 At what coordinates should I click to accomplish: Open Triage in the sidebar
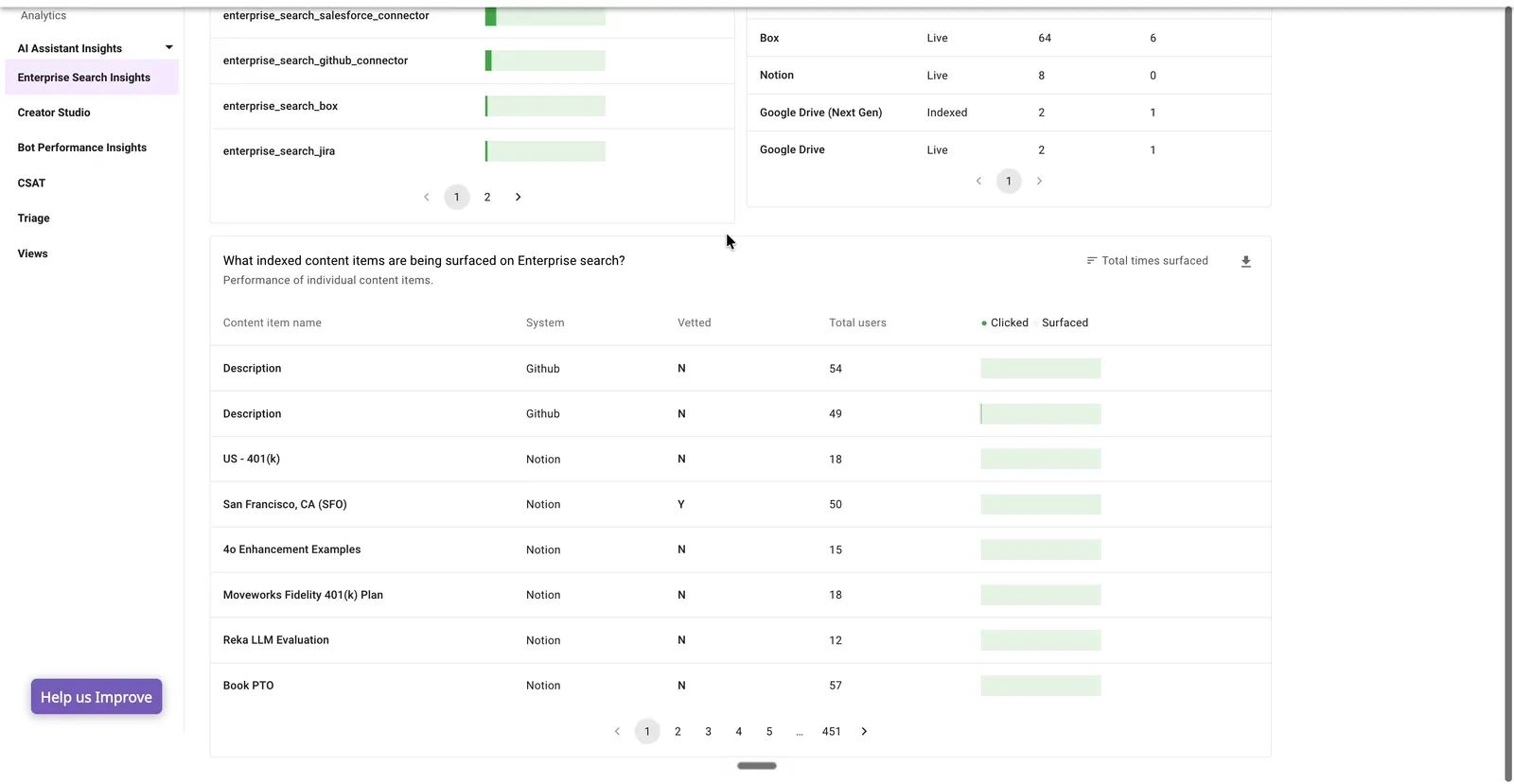(x=33, y=218)
